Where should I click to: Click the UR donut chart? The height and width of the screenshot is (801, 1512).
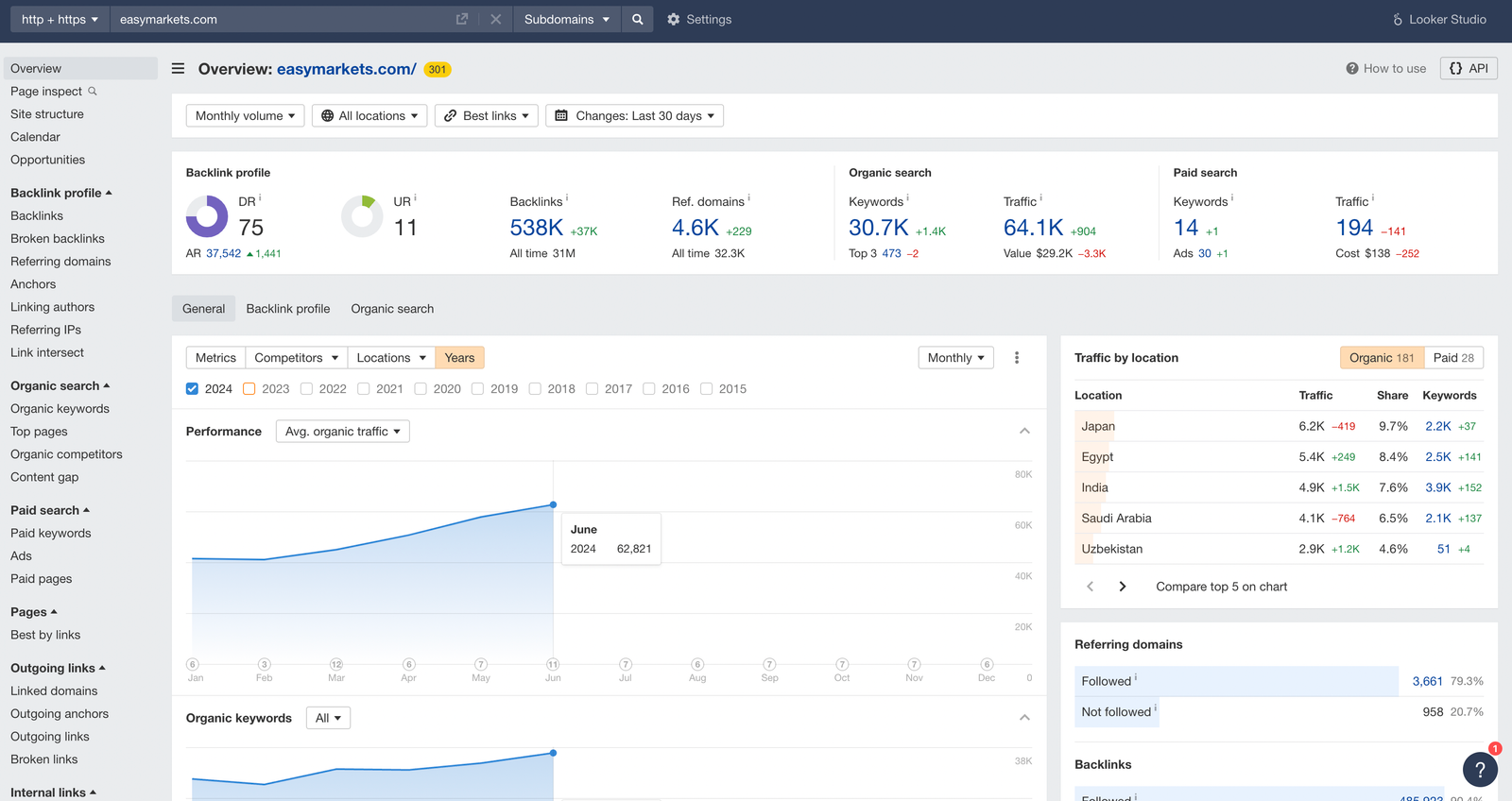(362, 216)
